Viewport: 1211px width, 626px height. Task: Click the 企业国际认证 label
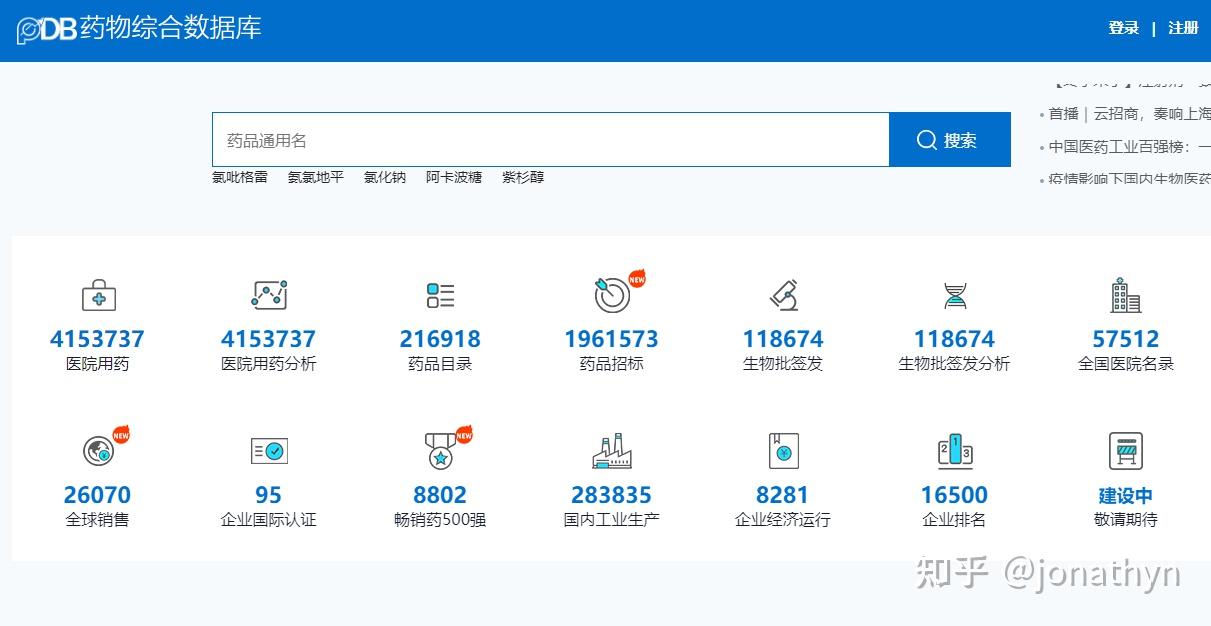[269, 520]
